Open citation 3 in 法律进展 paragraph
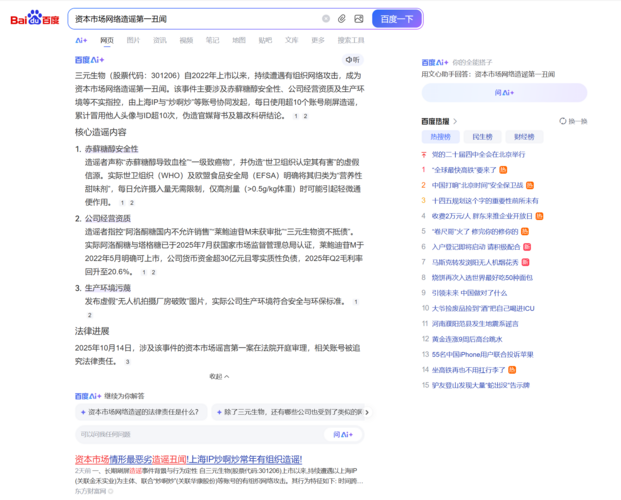 click(x=127, y=362)
